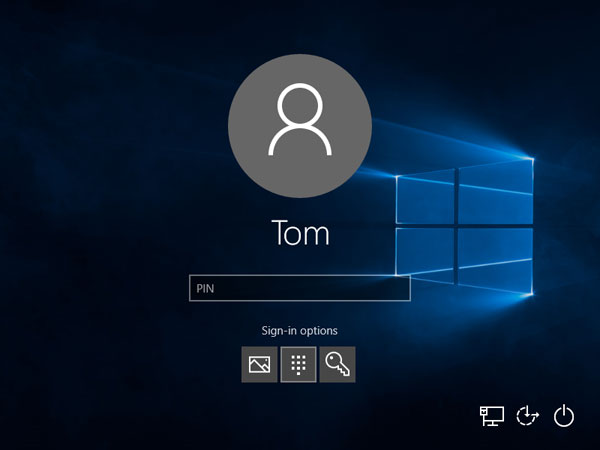The width and height of the screenshot is (600, 450).
Task: Click the Sign-in options label
Action: tap(299, 331)
